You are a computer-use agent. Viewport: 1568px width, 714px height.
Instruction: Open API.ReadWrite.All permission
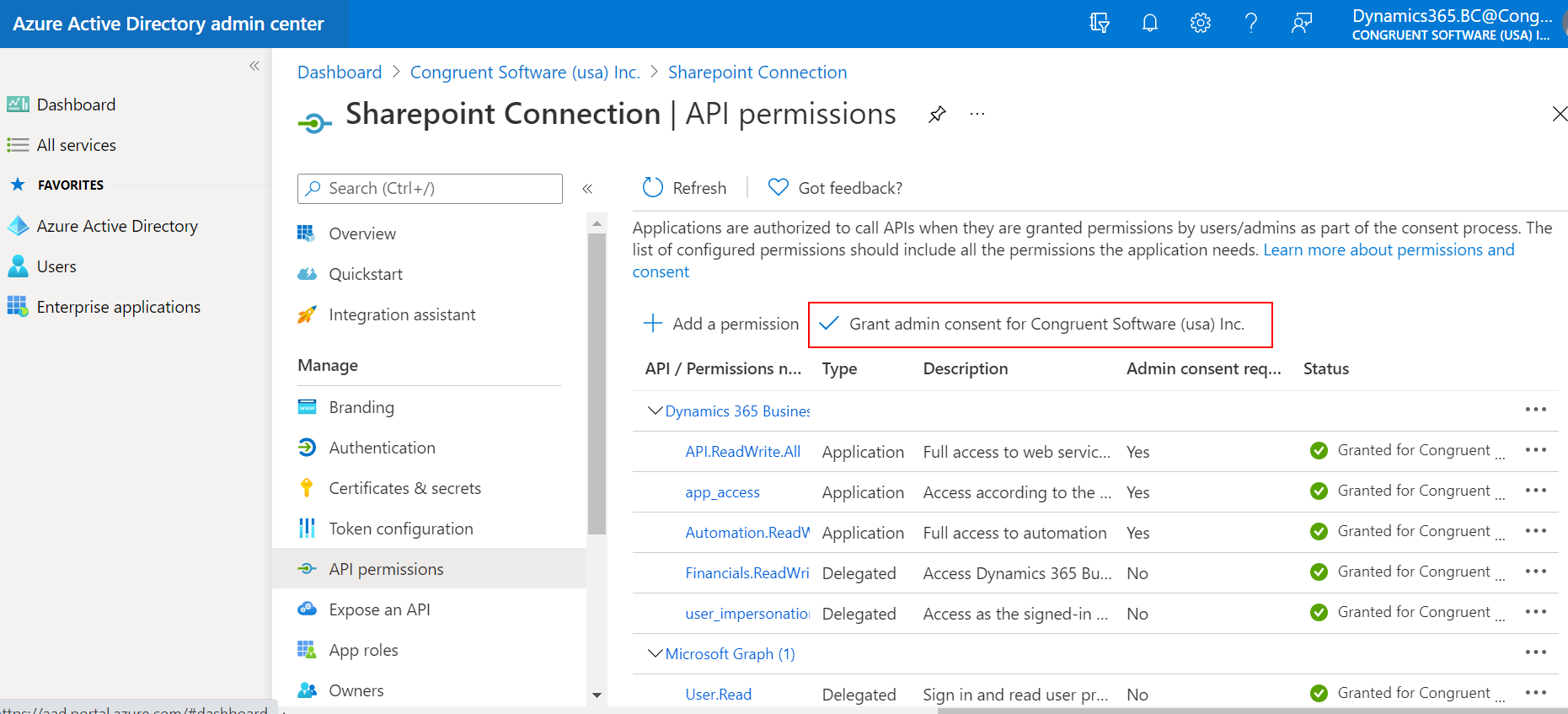tap(743, 452)
